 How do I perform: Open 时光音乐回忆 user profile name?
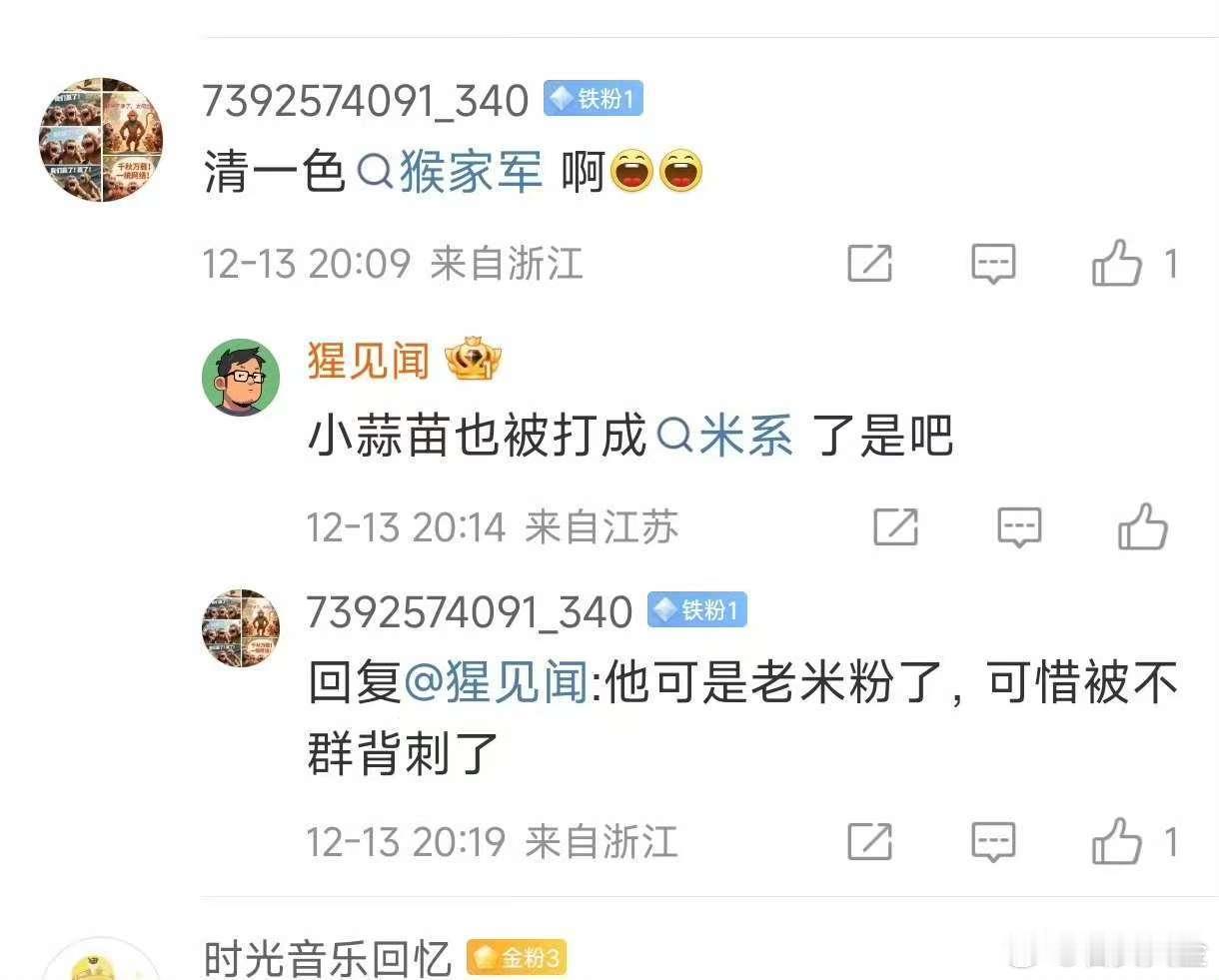click(x=328, y=959)
